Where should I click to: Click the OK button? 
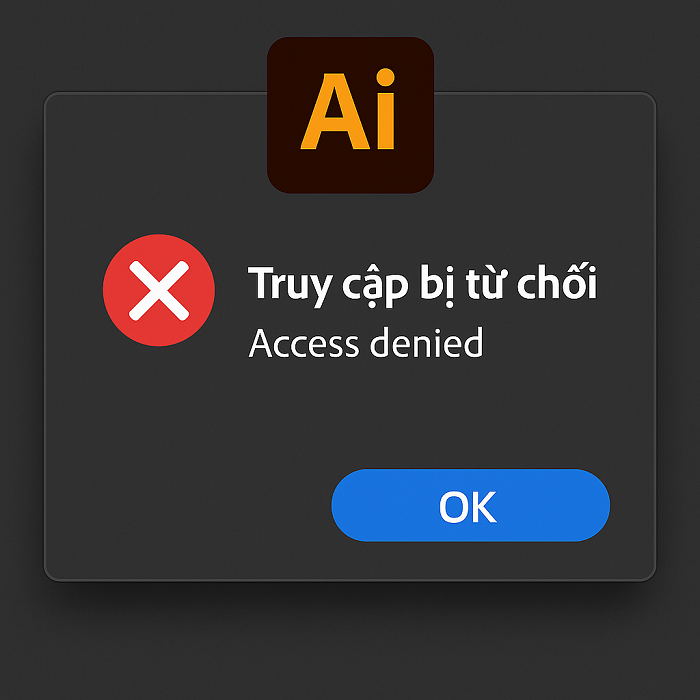(x=471, y=505)
